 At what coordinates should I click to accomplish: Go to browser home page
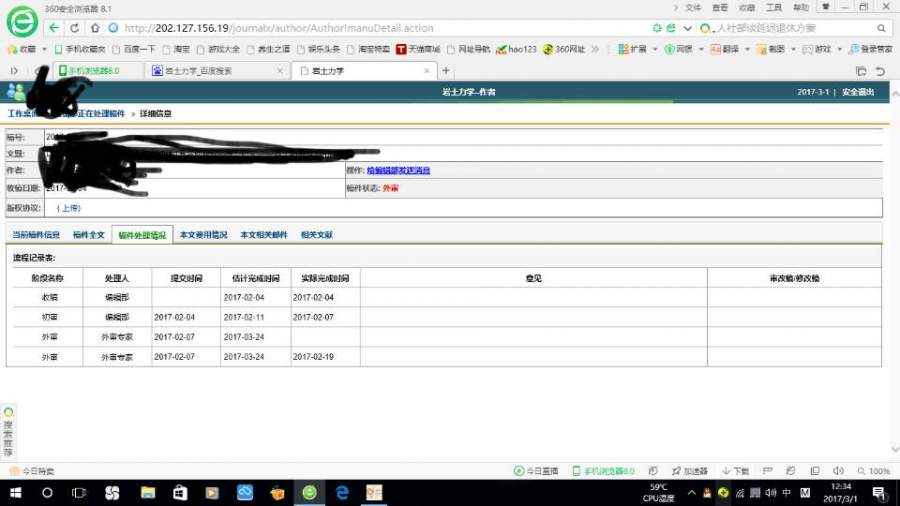(95, 28)
